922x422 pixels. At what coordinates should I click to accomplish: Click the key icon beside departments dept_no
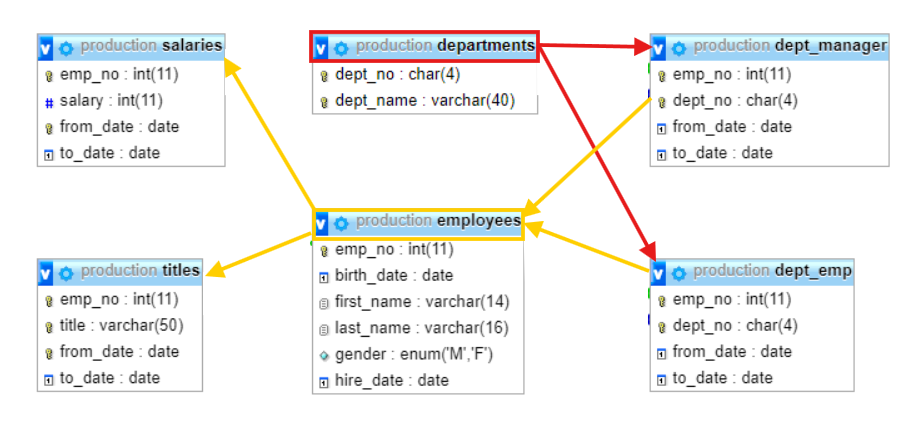[x=324, y=76]
